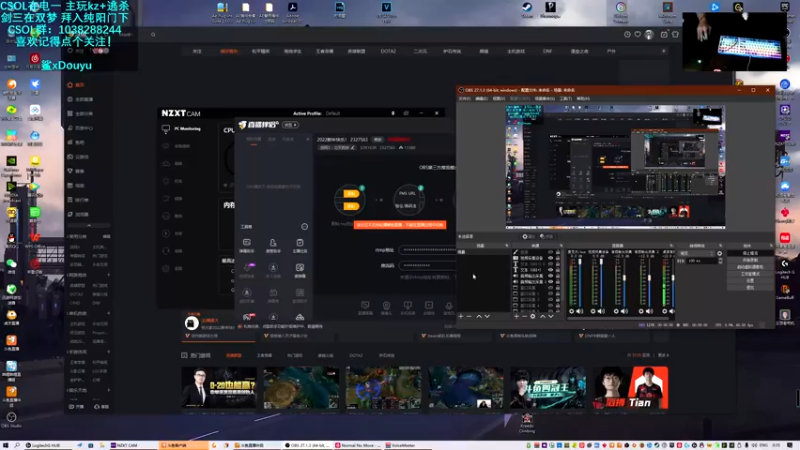Viewport: 800px width, 450px height.
Task: Click the rtmp地址 field in 直播伴侣
Action: coord(428,250)
